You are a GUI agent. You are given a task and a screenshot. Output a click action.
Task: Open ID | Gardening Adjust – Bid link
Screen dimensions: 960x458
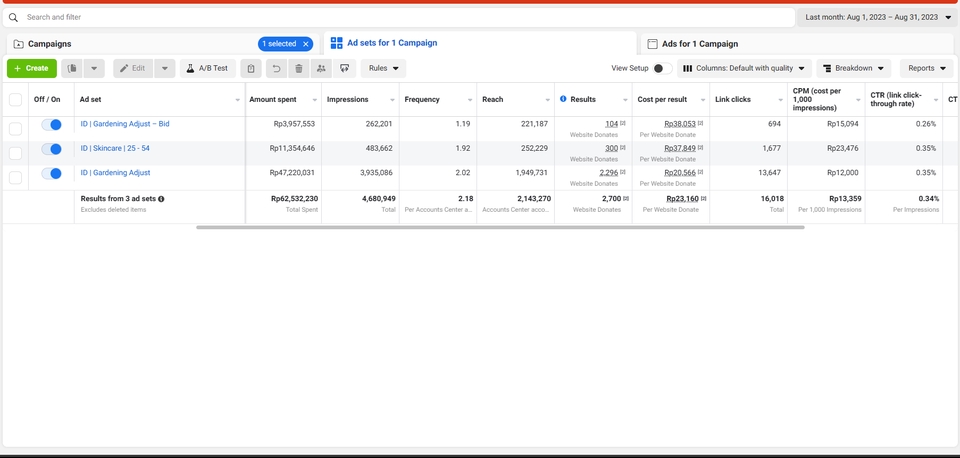point(125,124)
